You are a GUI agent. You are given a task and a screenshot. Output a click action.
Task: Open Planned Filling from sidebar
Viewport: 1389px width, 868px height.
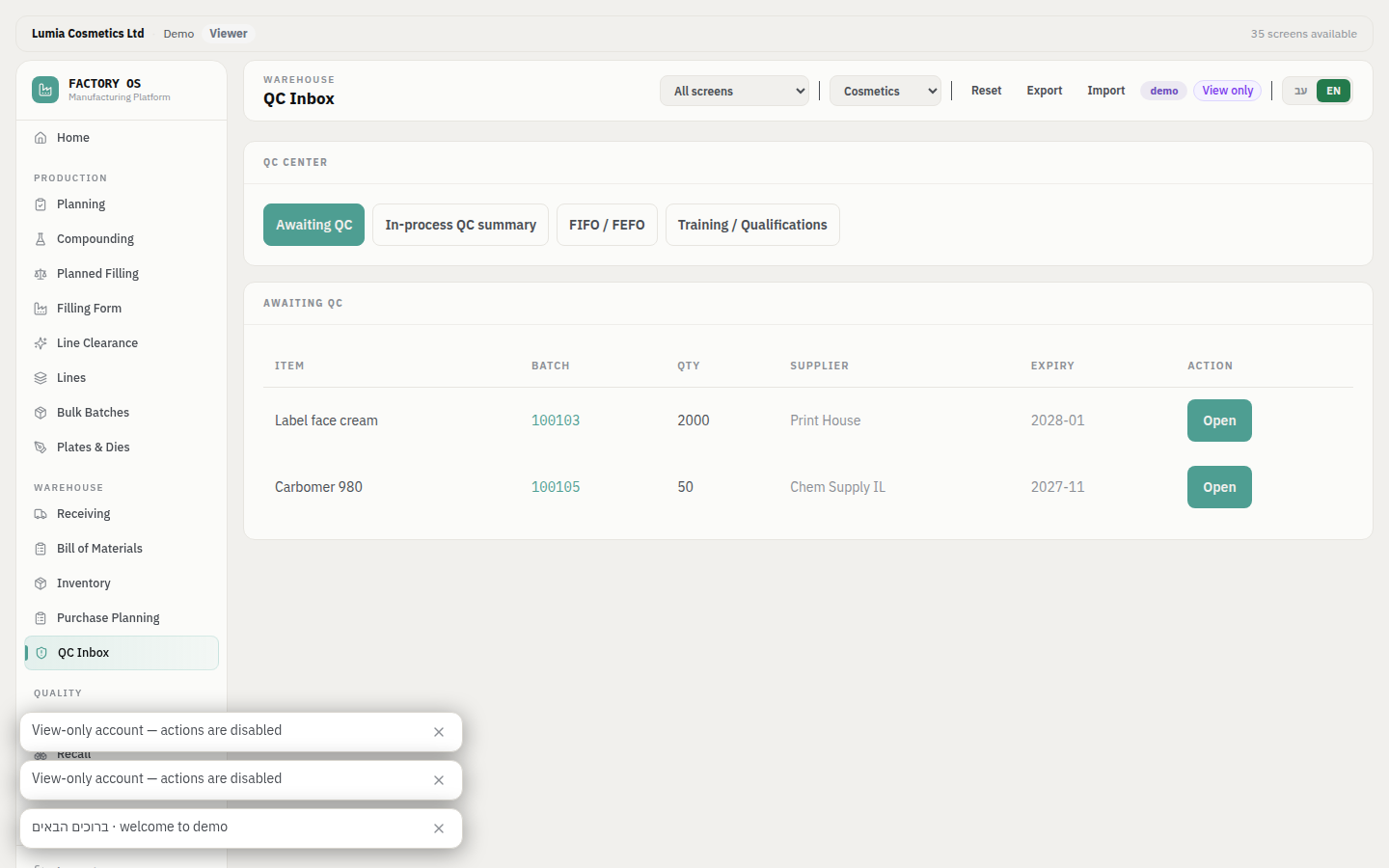pos(122,274)
